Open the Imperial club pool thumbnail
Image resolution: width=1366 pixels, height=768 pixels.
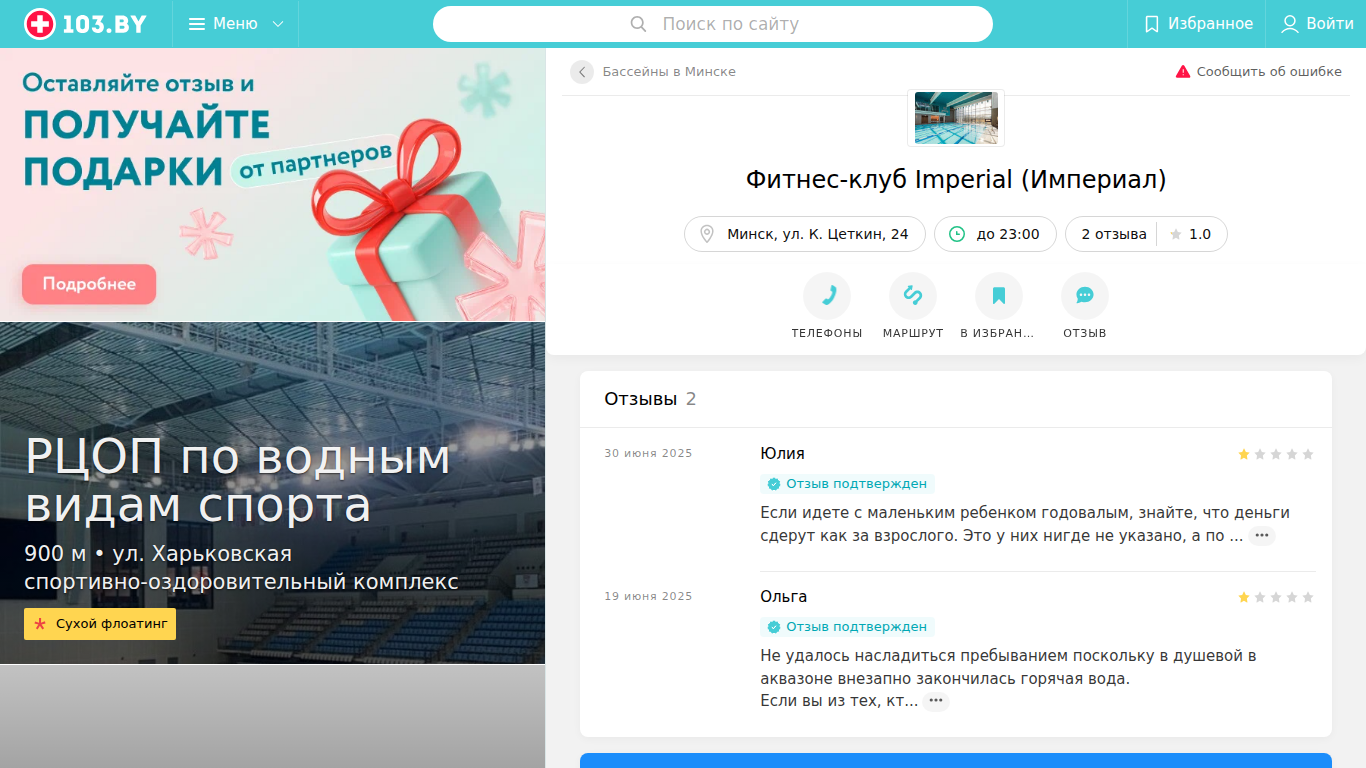(956, 118)
